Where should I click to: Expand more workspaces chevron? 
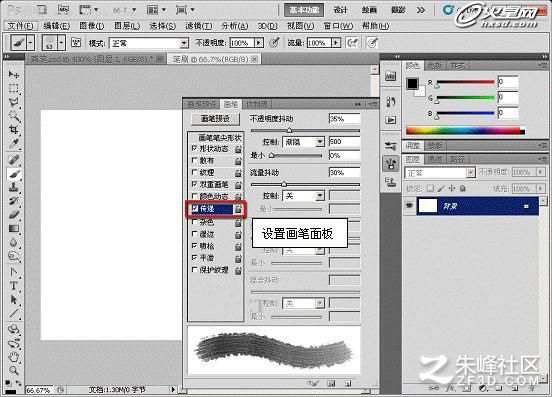coord(421,10)
